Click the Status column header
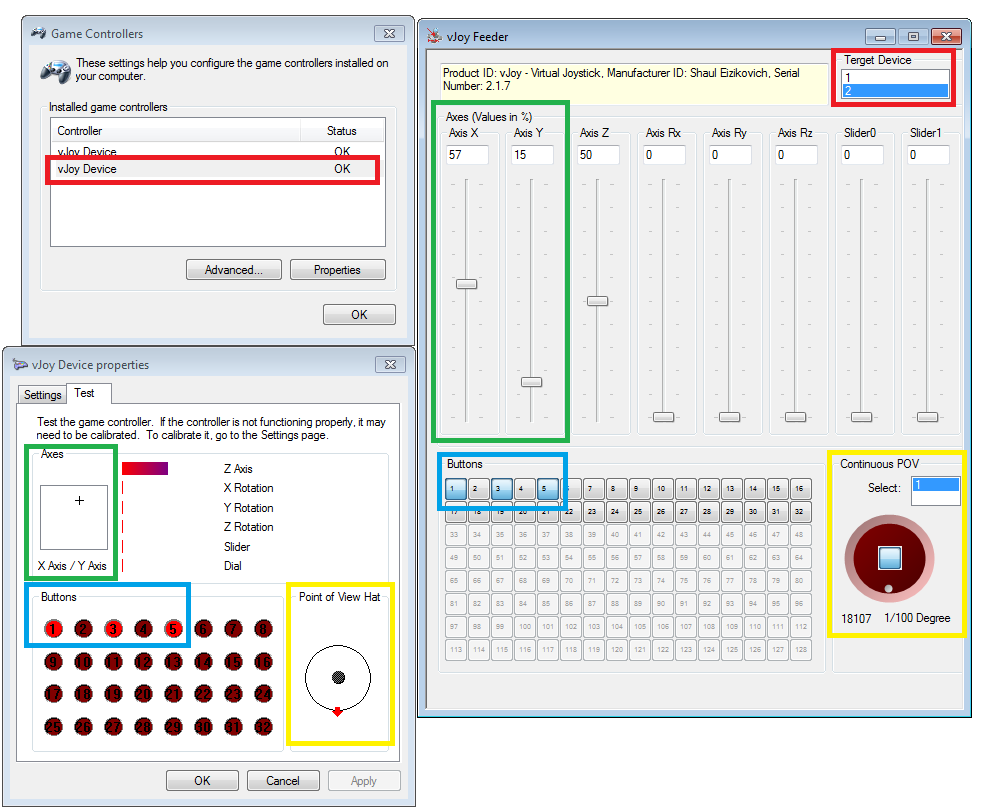The height and width of the screenshot is (808, 990). click(x=342, y=131)
